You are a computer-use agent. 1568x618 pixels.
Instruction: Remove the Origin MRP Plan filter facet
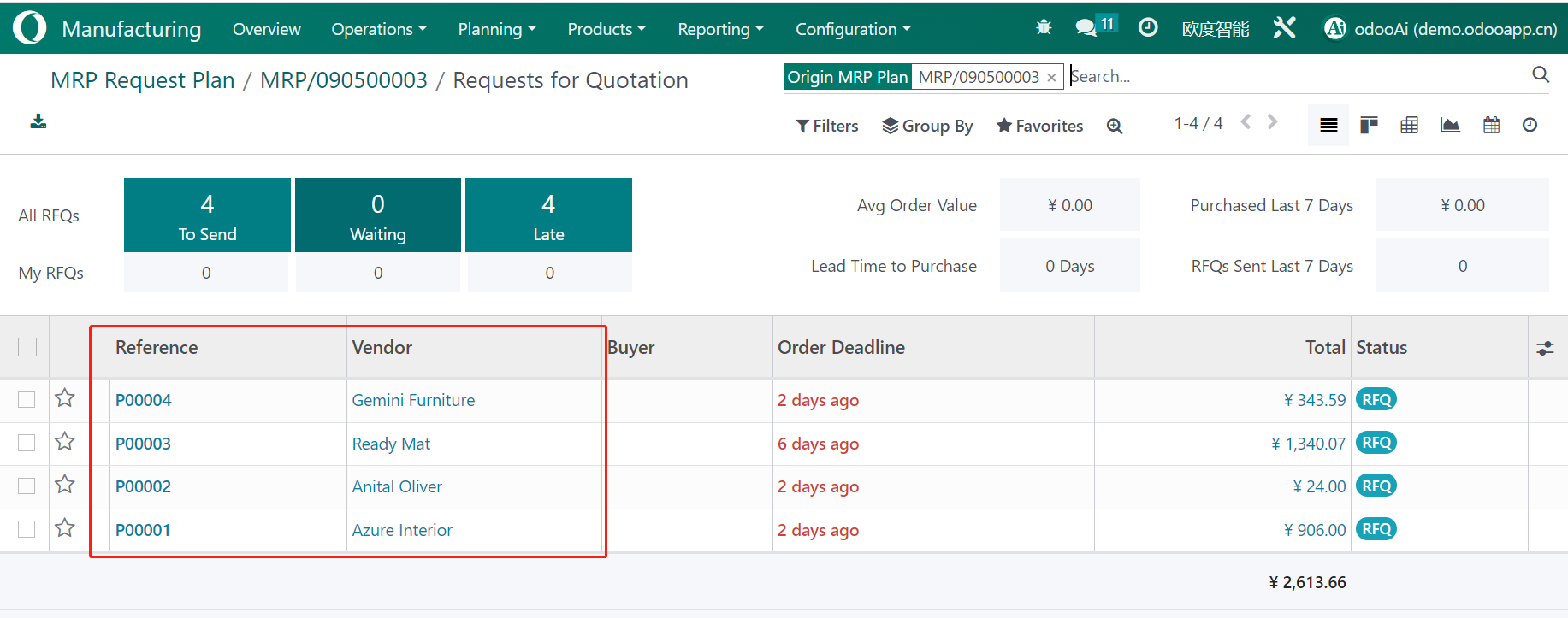(x=1051, y=78)
